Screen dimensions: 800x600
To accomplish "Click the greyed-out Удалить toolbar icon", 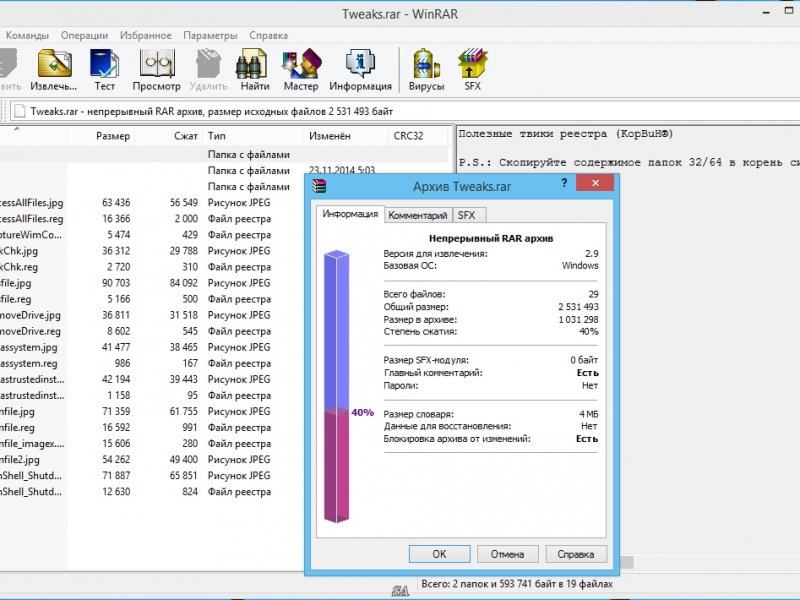I will pyautogui.click(x=208, y=70).
